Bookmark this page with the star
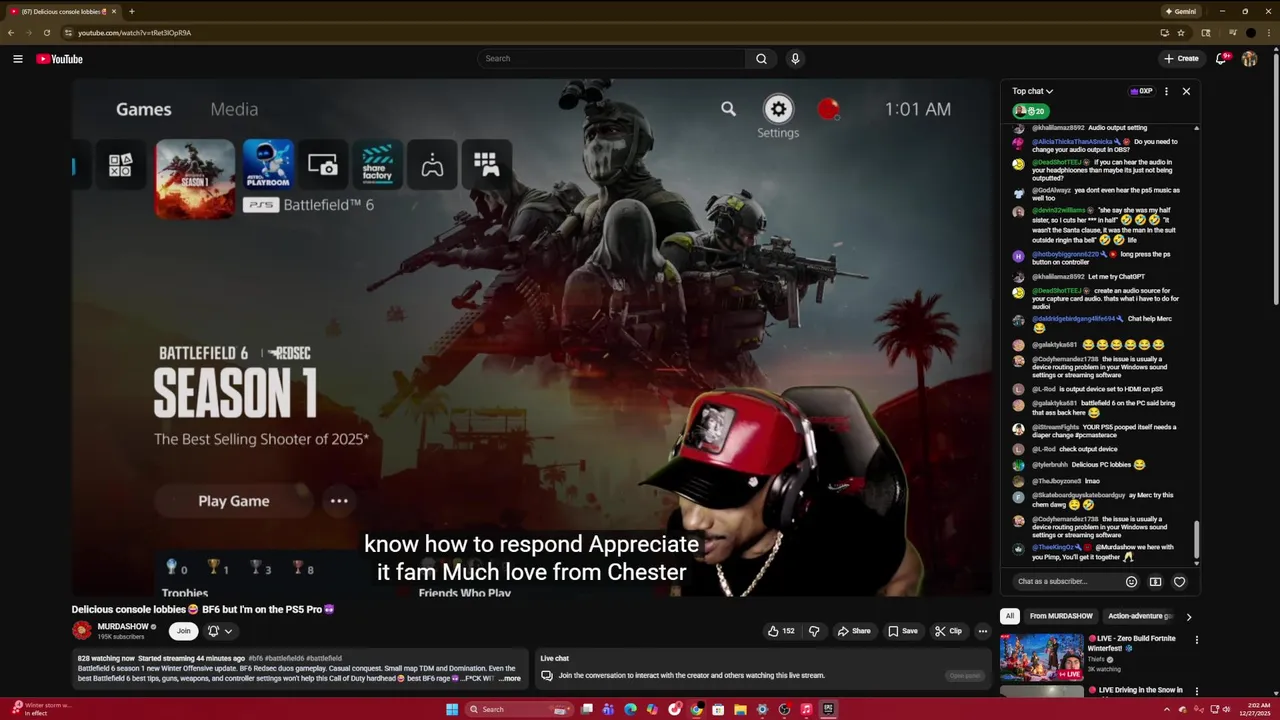 pos(1181,33)
